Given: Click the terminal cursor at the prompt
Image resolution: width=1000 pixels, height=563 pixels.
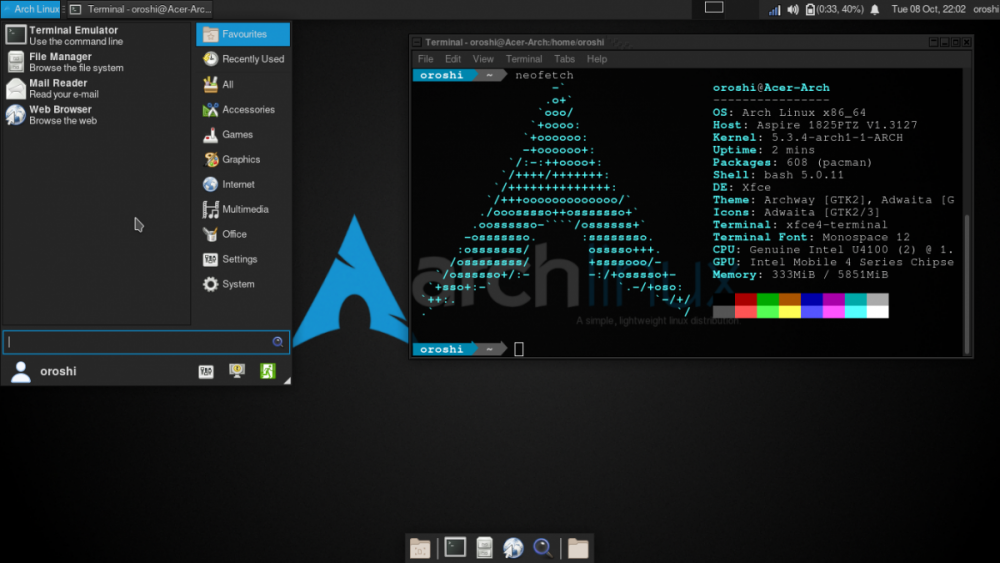Looking at the screenshot, I should [518, 349].
